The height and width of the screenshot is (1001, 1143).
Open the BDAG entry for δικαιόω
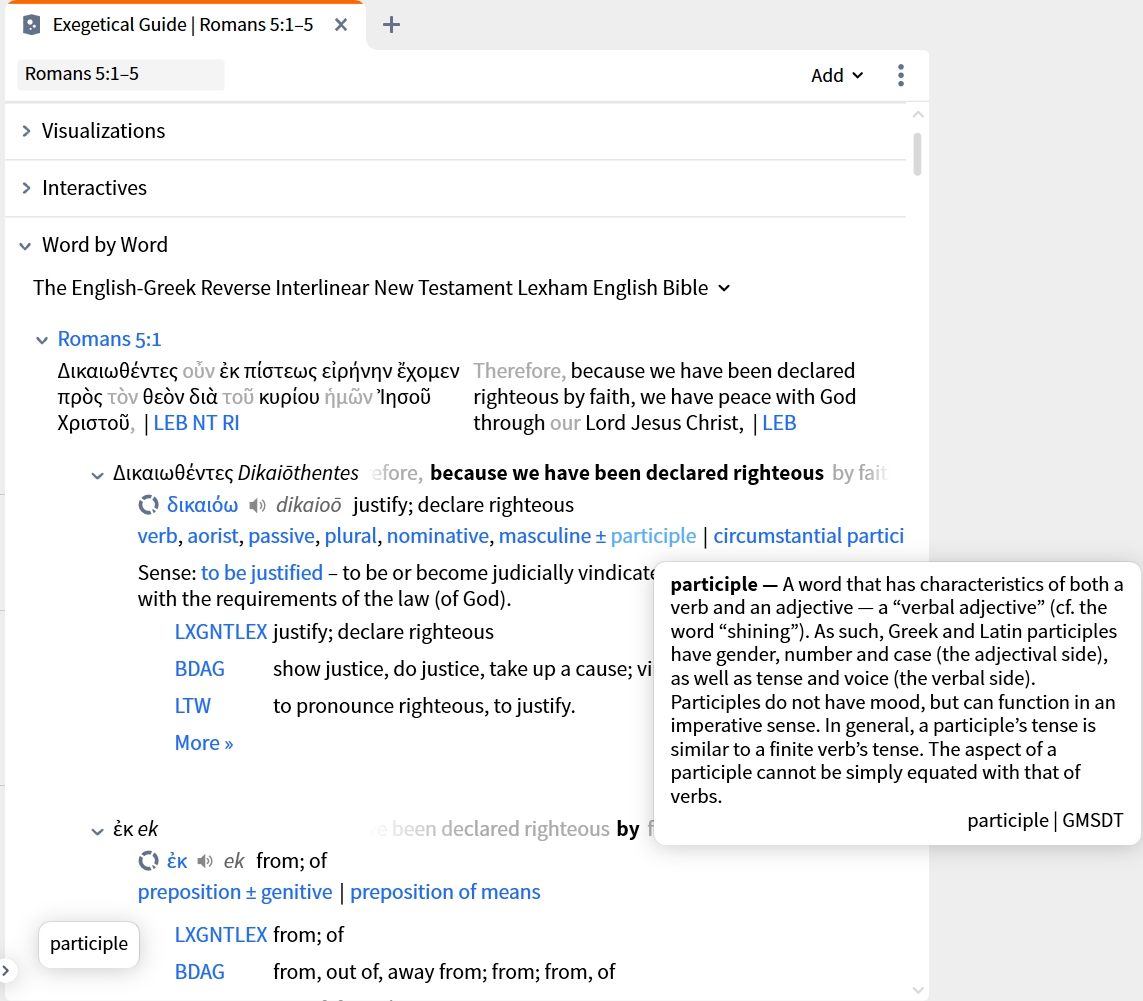[200, 669]
